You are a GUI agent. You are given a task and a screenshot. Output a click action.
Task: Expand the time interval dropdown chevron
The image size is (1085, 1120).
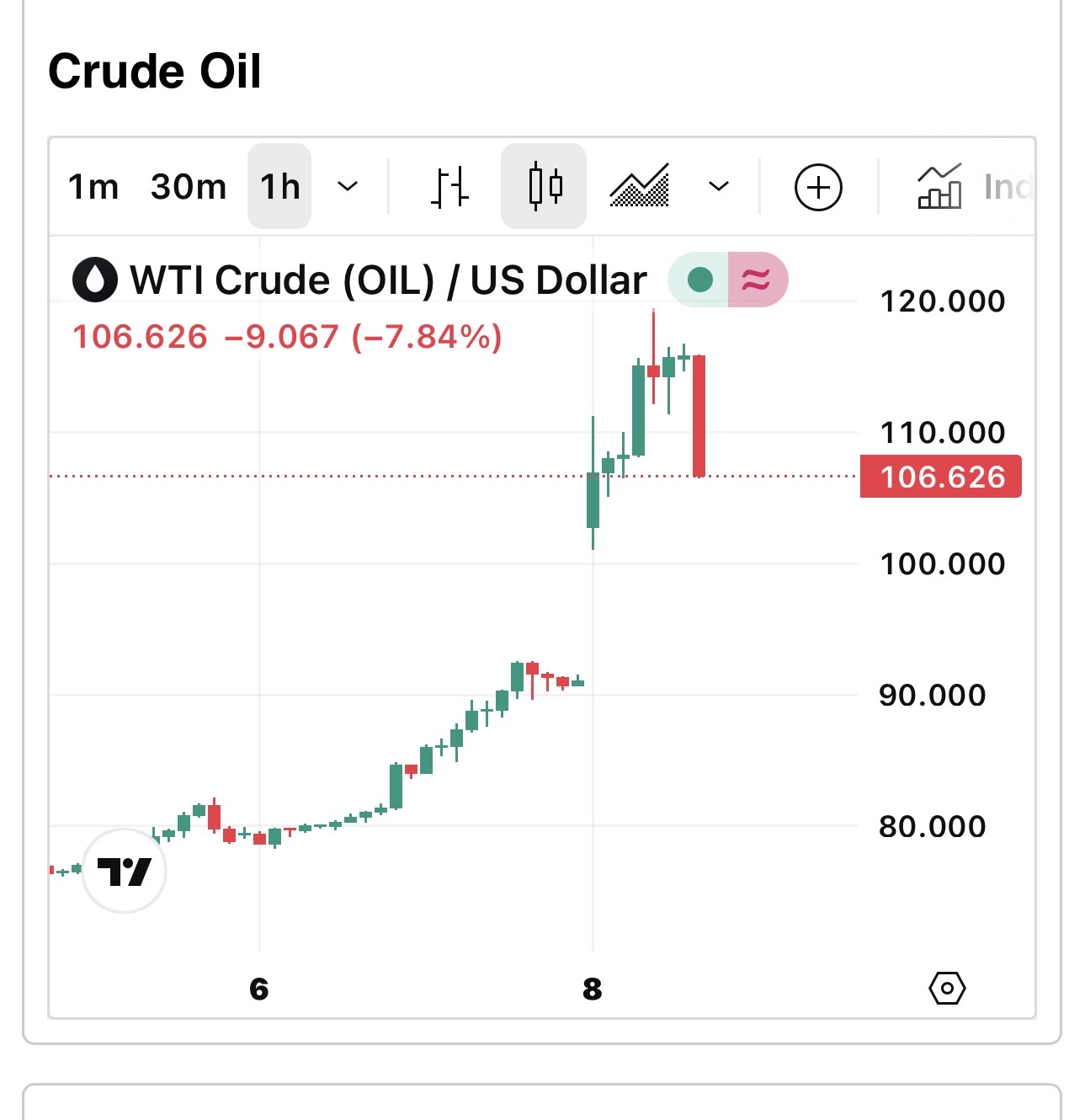click(x=348, y=186)
